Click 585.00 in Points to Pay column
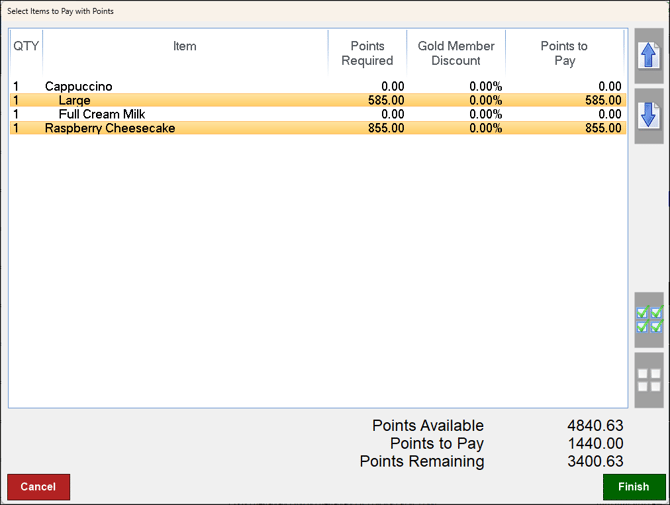Screen dimensions: 670x505 [603, 100]
